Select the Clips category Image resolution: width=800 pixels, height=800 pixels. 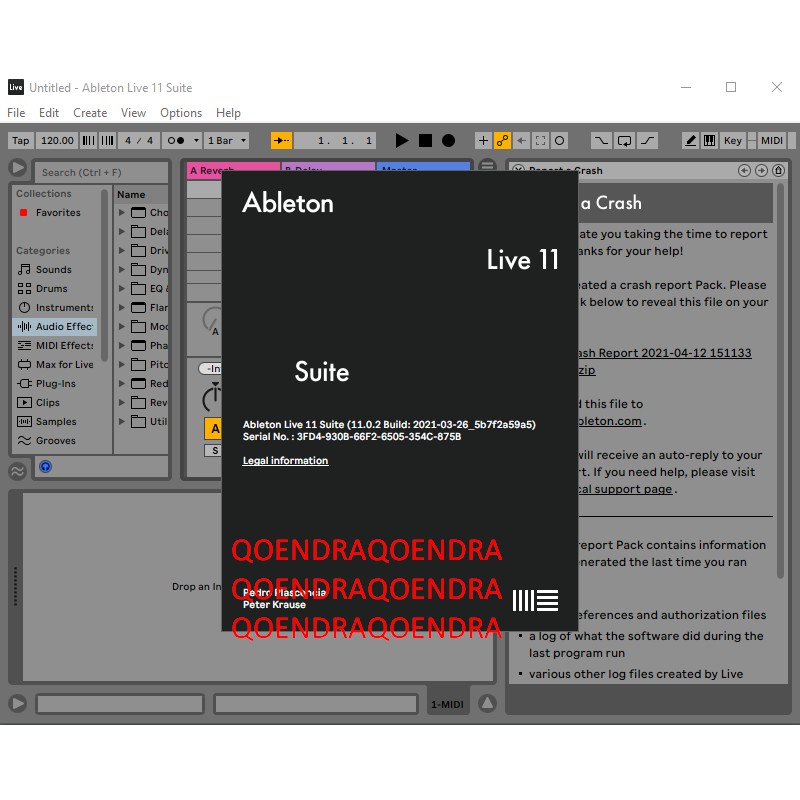point(47,403)
